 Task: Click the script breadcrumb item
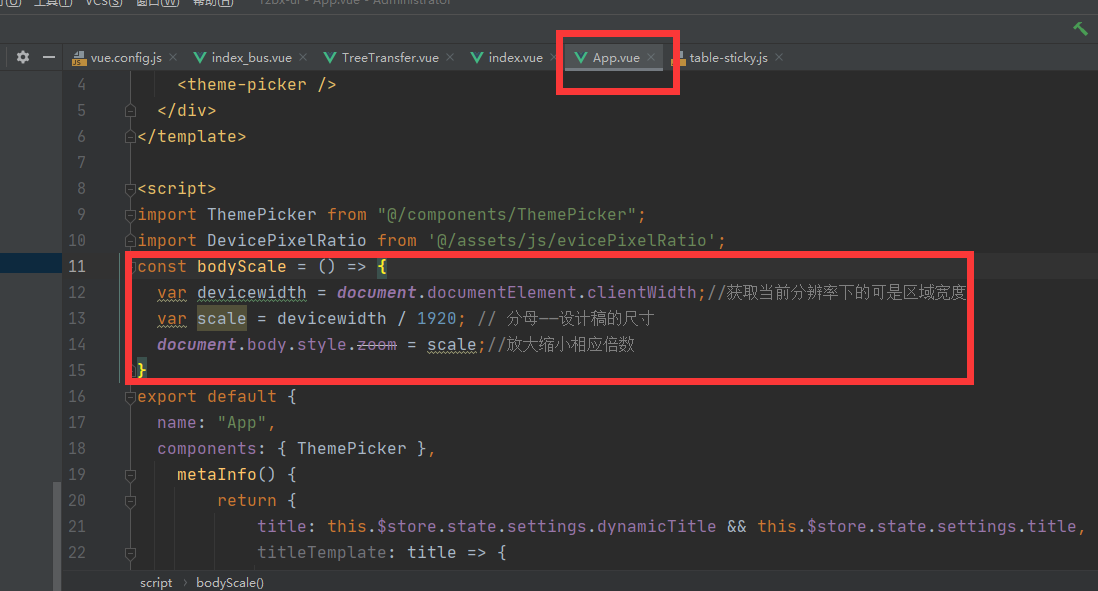[x=156, y=582]
